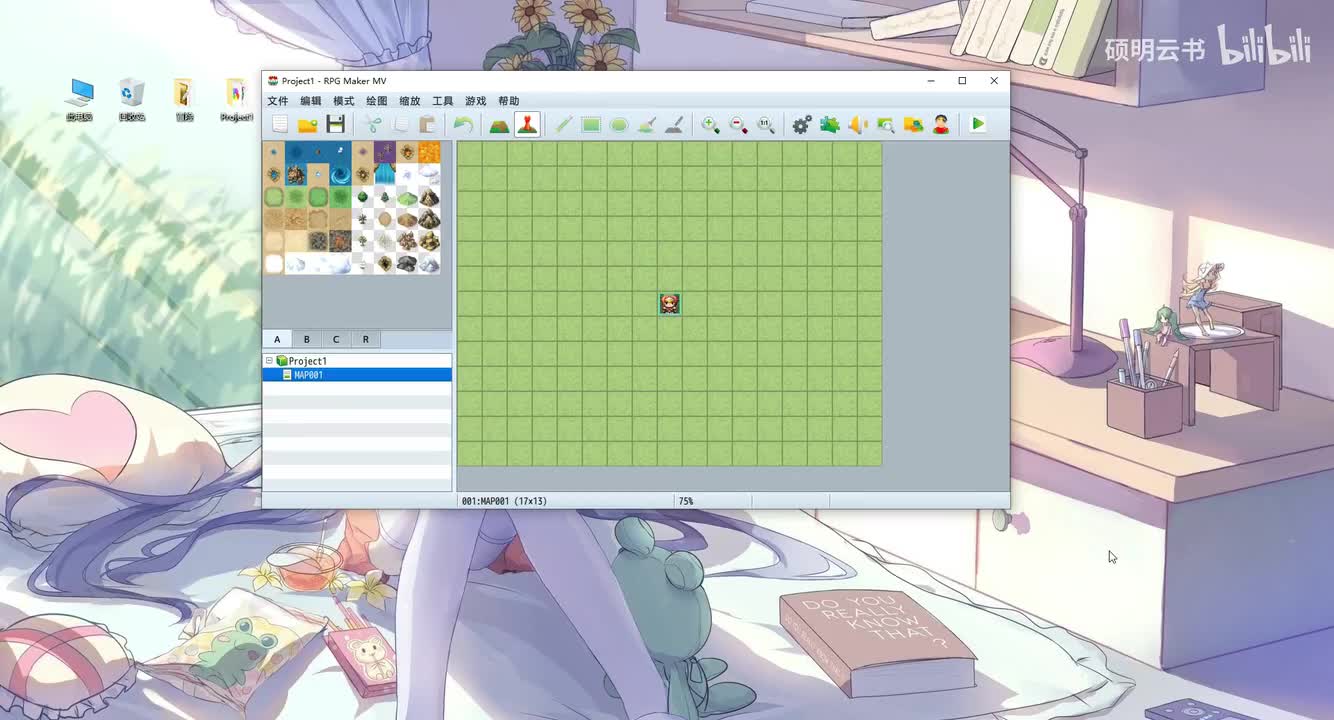
Task: Click the New Project toolbar icon
Action: click(x=280, y=124)
